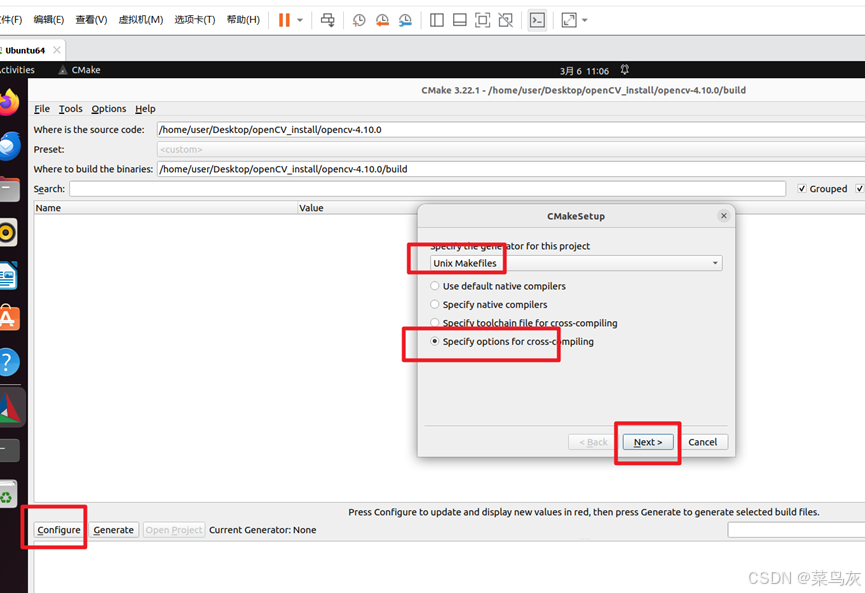Click the build binaries path field

(x=510, y=169)
